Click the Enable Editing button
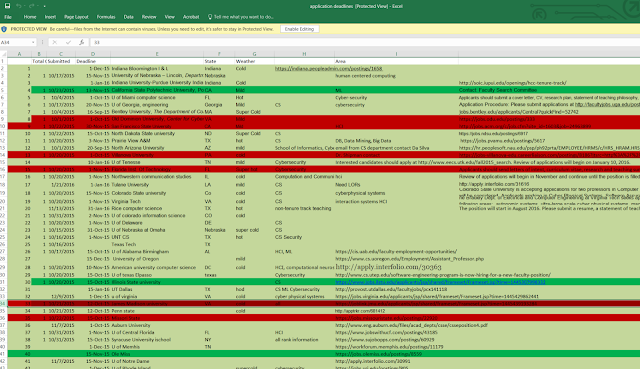640x369 pixels. point(299,29)
